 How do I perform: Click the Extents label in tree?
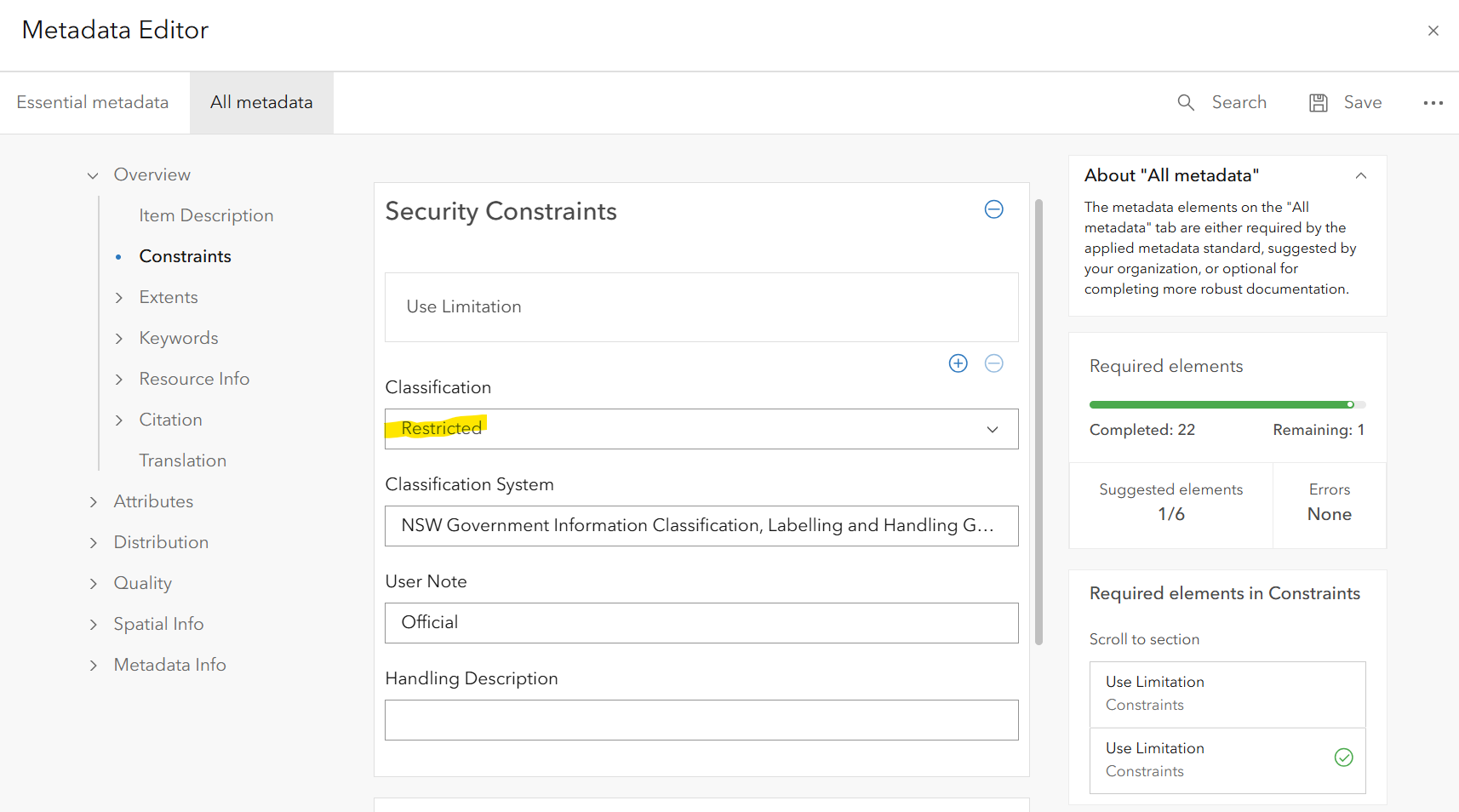(169, 297)
